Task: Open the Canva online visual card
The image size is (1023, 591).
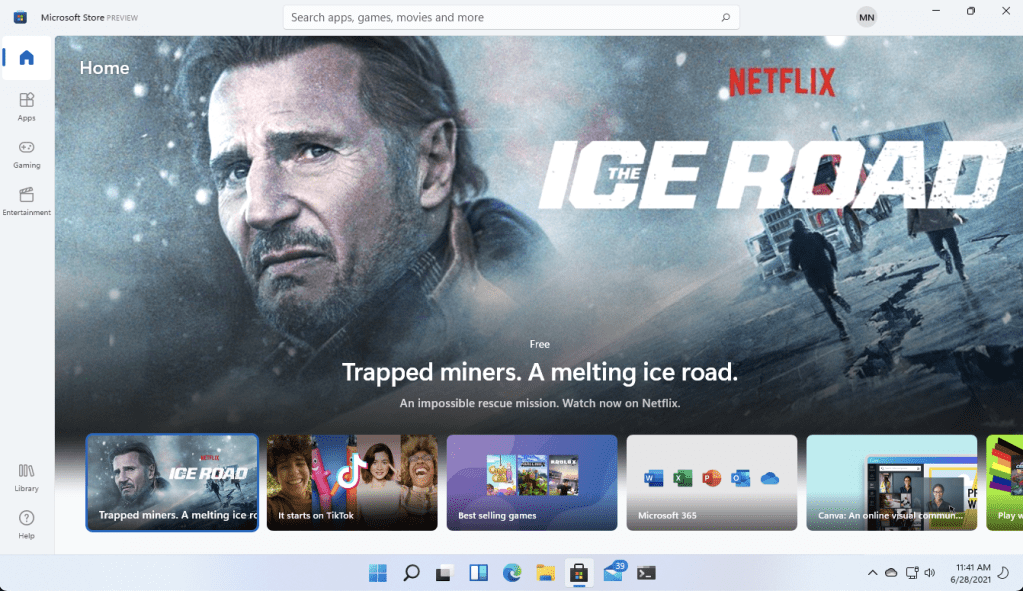Action: point(892,482)
